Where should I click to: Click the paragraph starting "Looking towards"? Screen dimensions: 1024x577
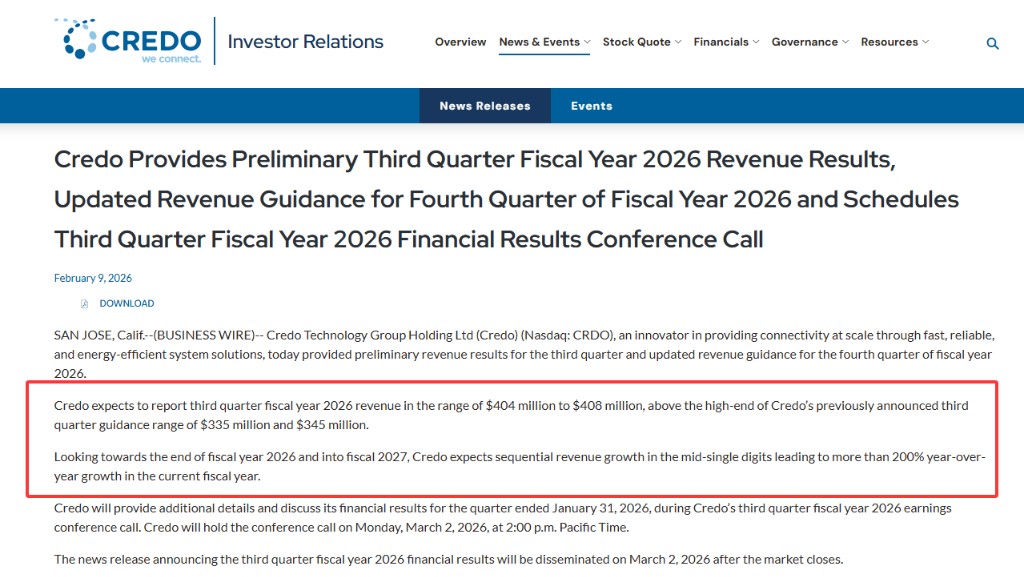pyautogui.click(x=519, y=466)
